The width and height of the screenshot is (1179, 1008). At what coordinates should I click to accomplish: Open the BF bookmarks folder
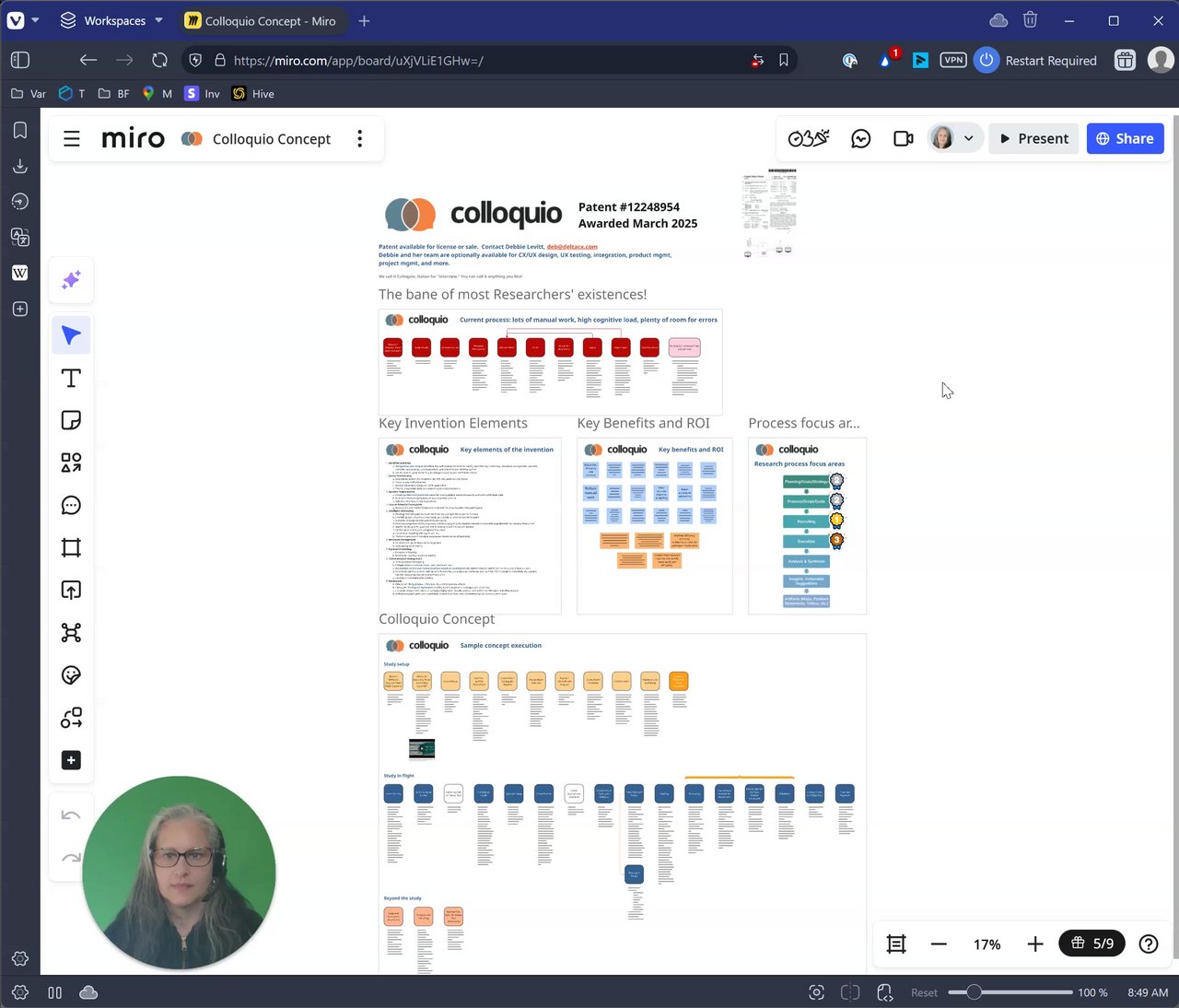[113, 93]
